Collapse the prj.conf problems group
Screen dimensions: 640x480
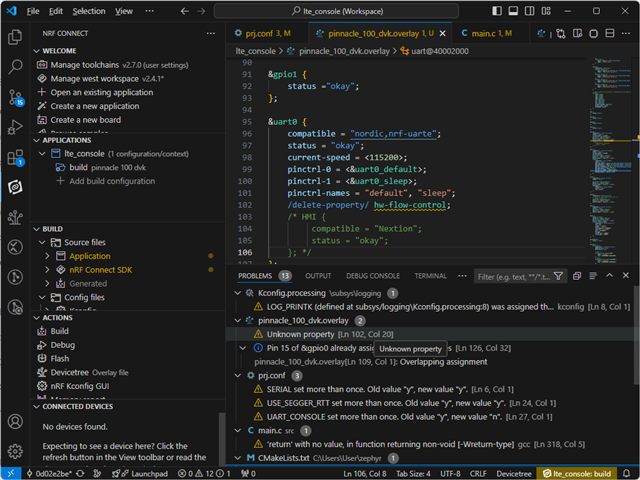[x=238, y=376]
